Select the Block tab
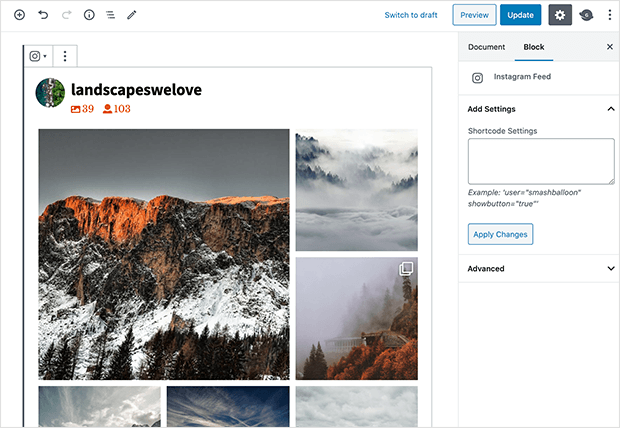Image resolution: width=620 pixels, height=428 pixels. [534, 47]
